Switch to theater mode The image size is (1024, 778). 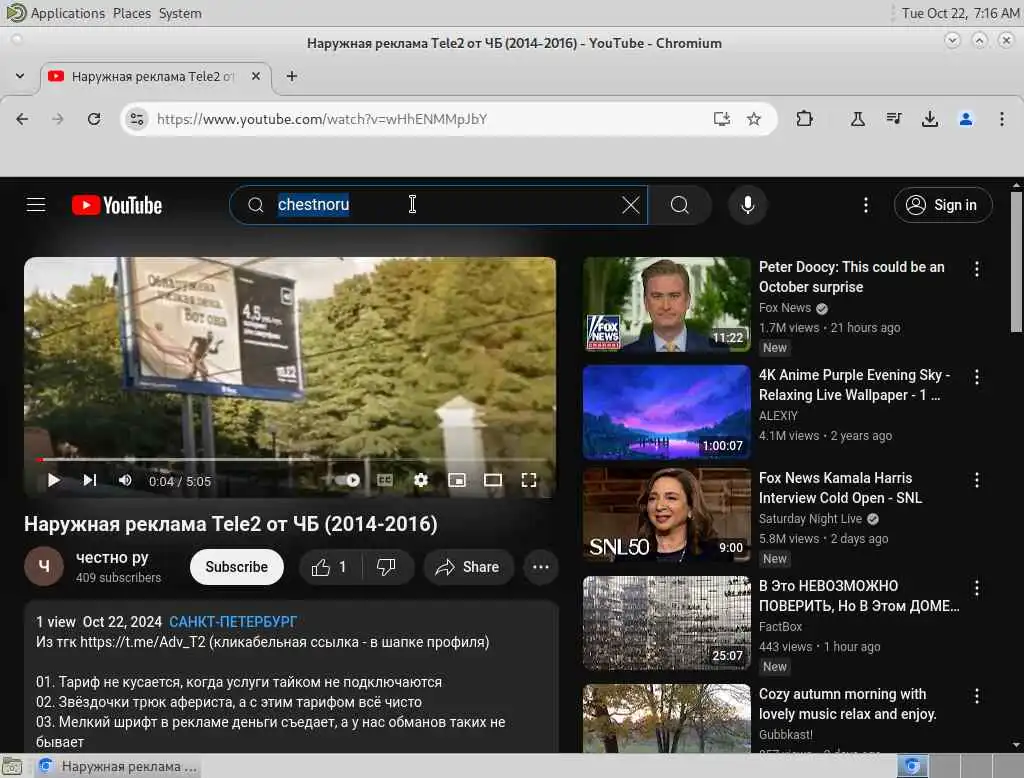493,481
